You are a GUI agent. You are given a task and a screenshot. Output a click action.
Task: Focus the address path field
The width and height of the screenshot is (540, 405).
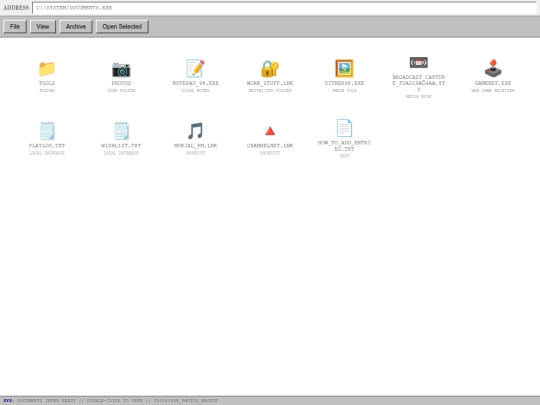(x=284, y=8)
